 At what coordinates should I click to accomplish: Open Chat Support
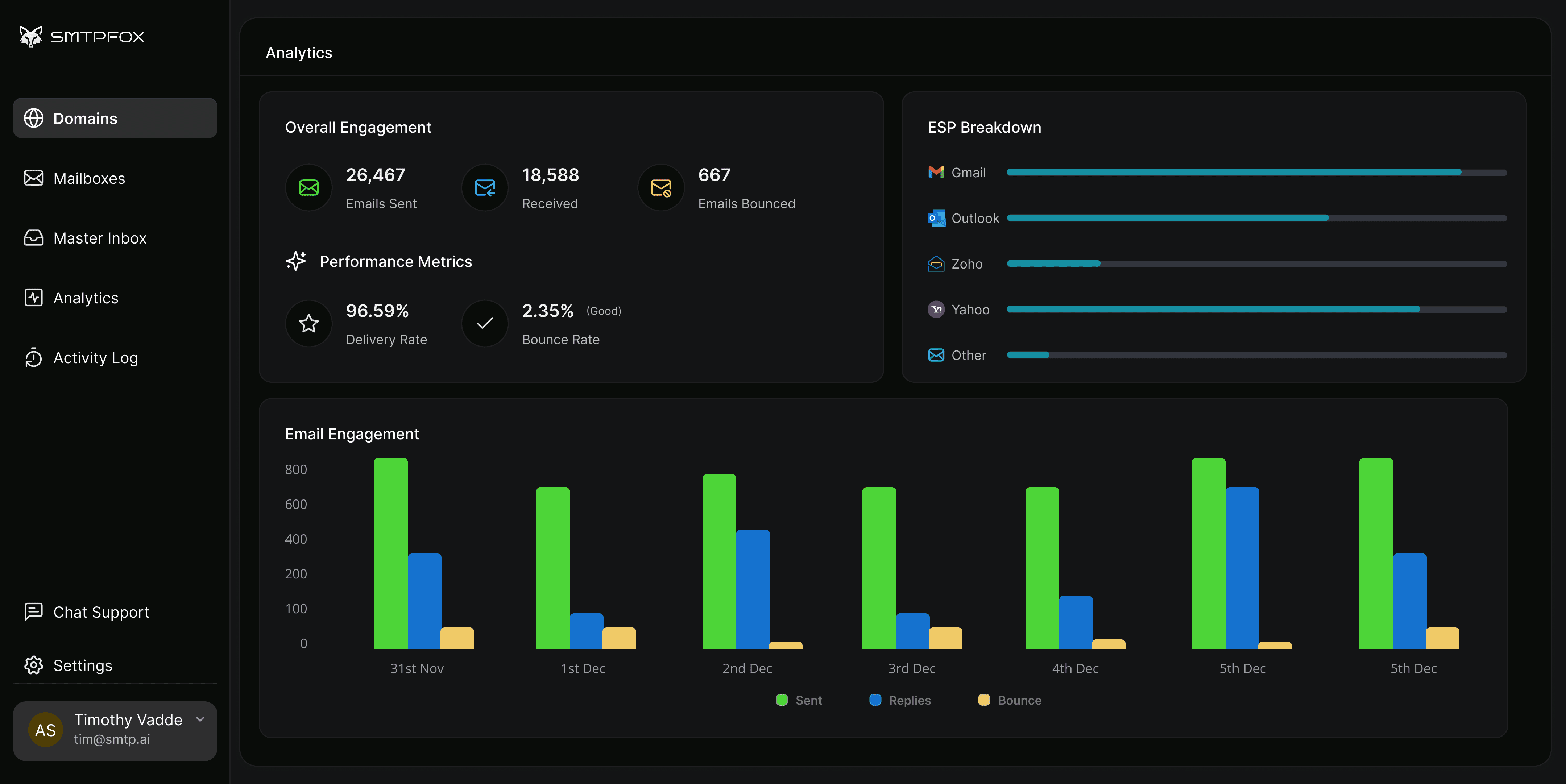(x=101, y=612)
